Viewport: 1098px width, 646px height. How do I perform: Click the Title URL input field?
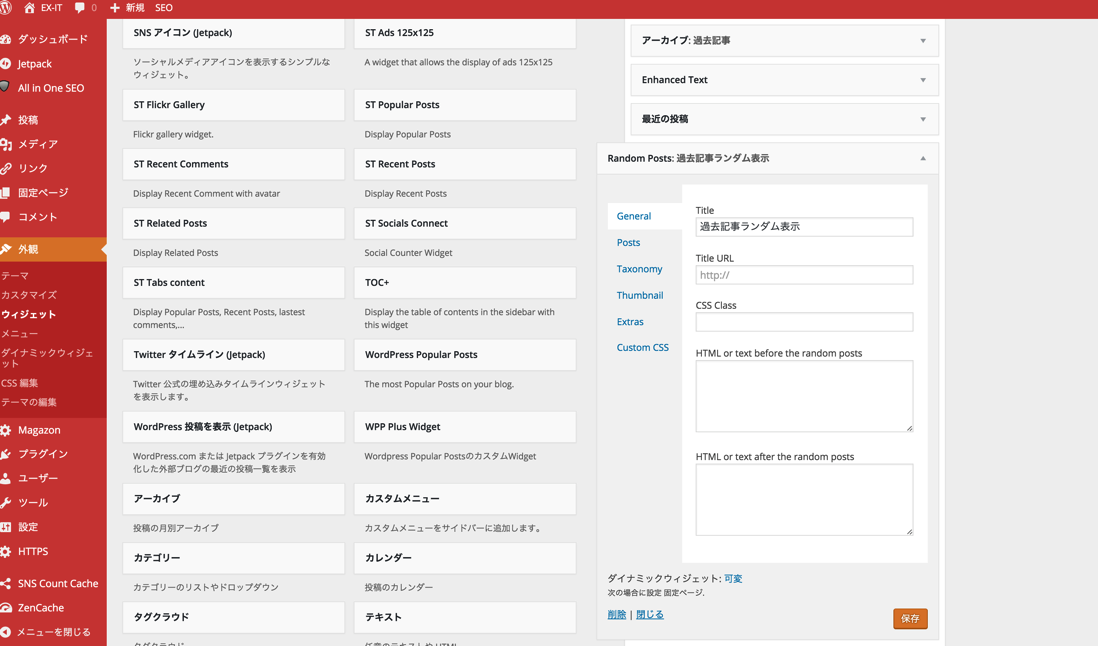pyautogui.click(x=804, y=275)
